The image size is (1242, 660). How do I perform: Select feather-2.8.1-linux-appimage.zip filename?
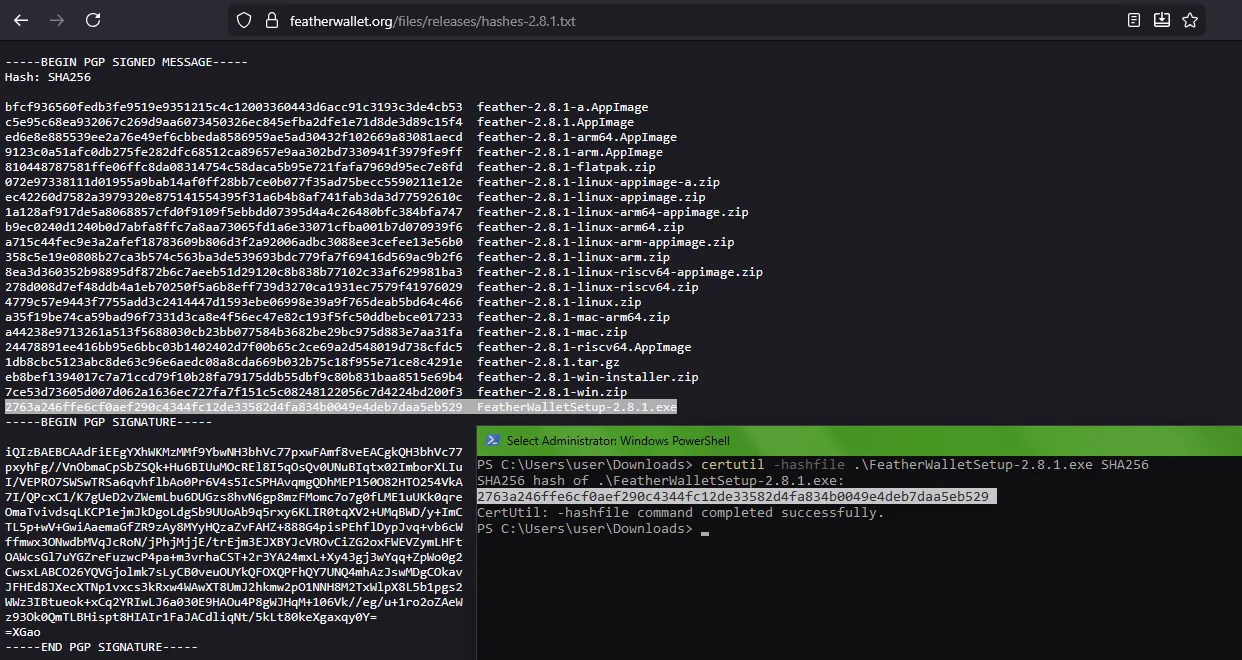point(591,197)
